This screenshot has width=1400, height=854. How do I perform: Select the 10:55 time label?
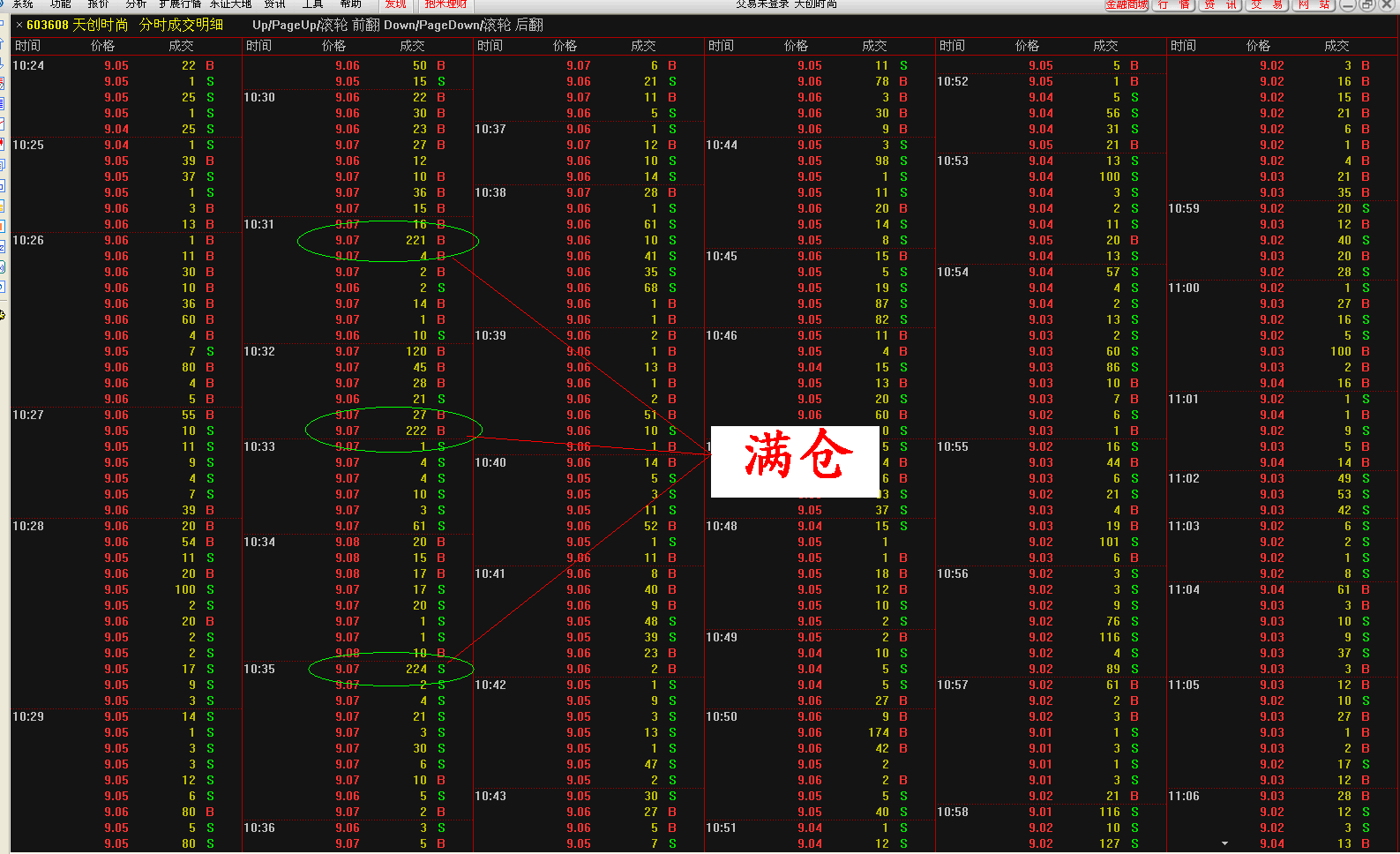coord(953,446)
